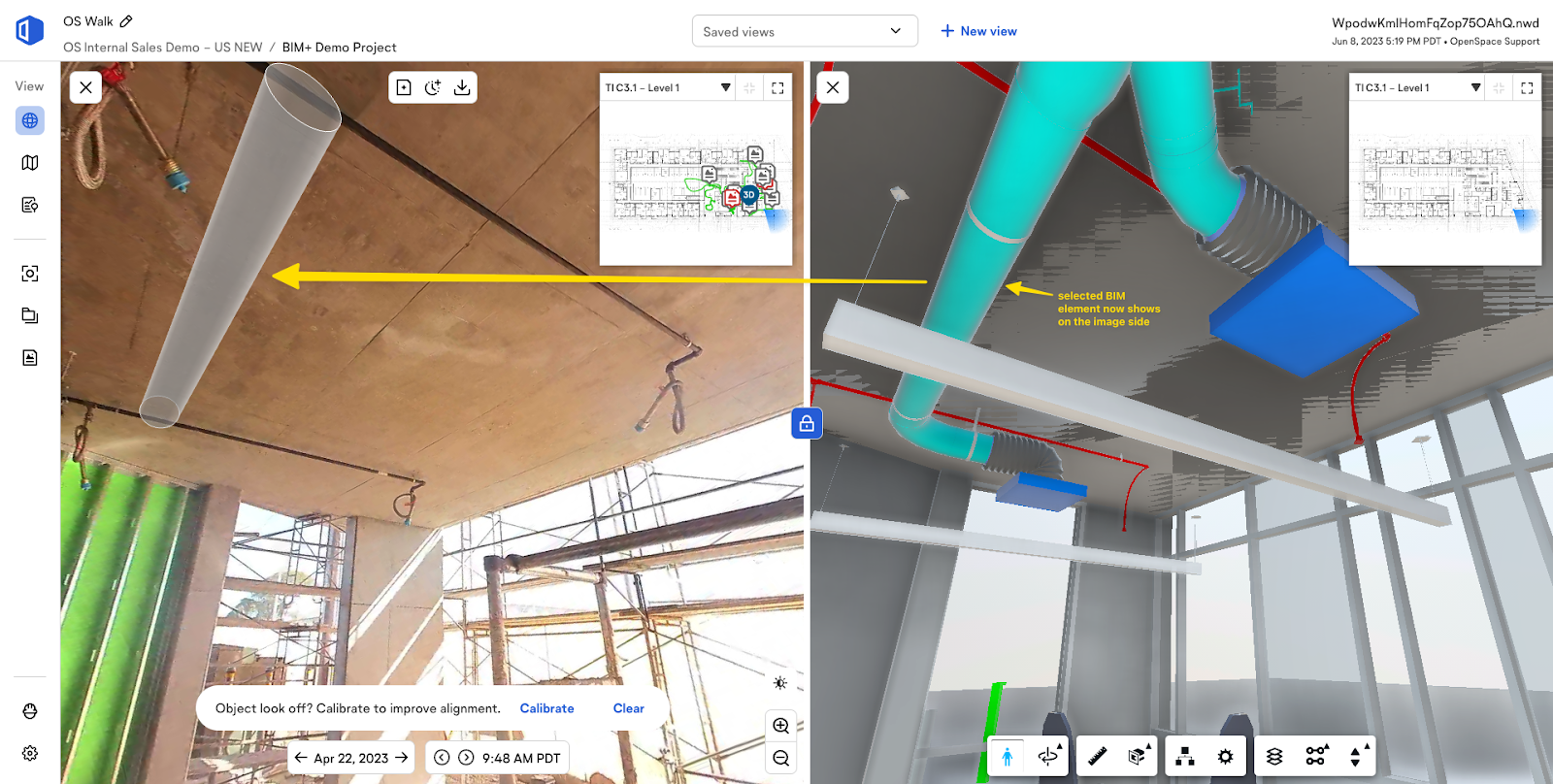Step to the next capture time
The image size is (1553, 784).
click(466, 758)
